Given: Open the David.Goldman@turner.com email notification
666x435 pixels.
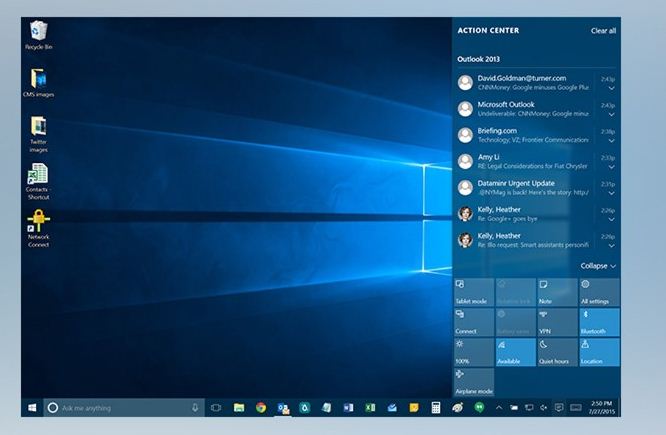Looking at the screenshot, I should click(536, 82).
